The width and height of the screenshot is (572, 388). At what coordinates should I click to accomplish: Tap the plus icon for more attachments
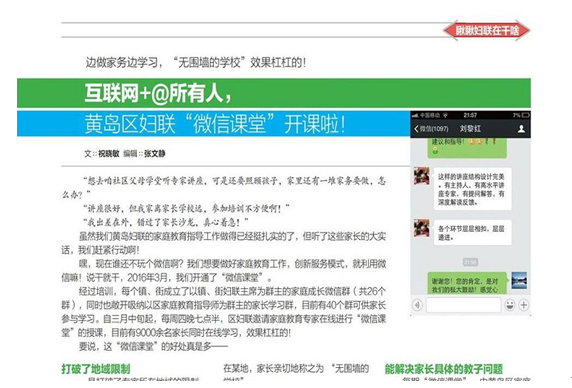(x=523, y=305)
